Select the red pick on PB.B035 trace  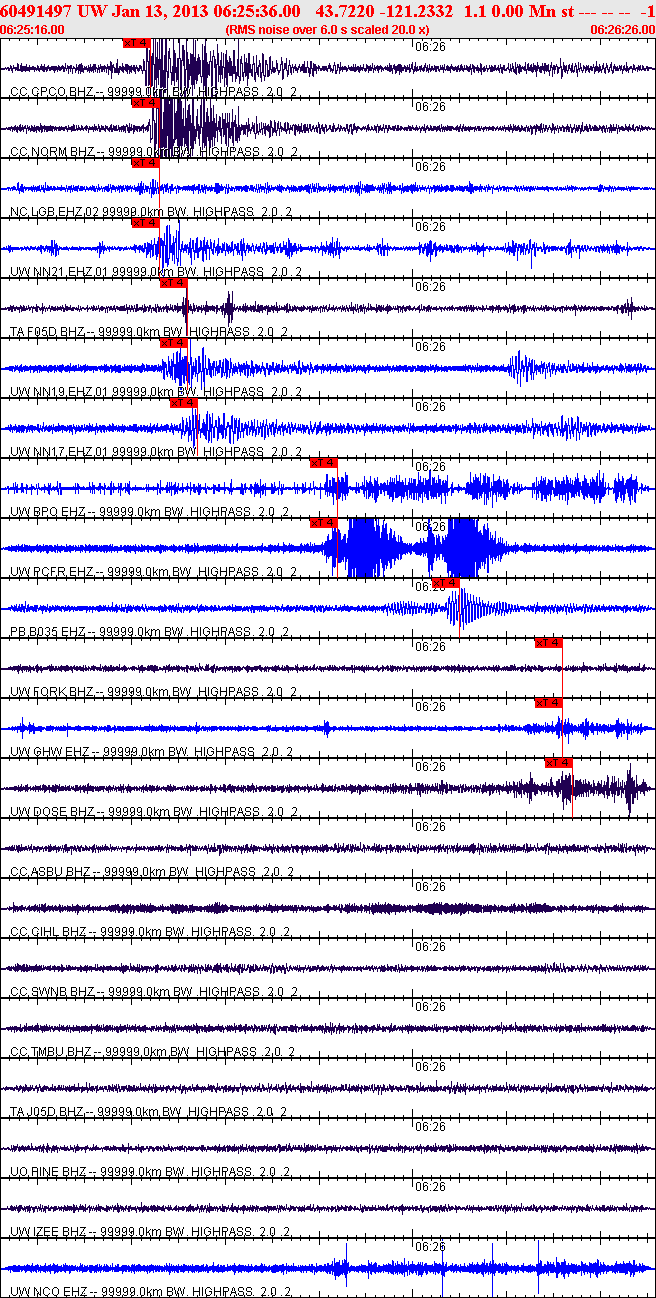pos(446,583)
